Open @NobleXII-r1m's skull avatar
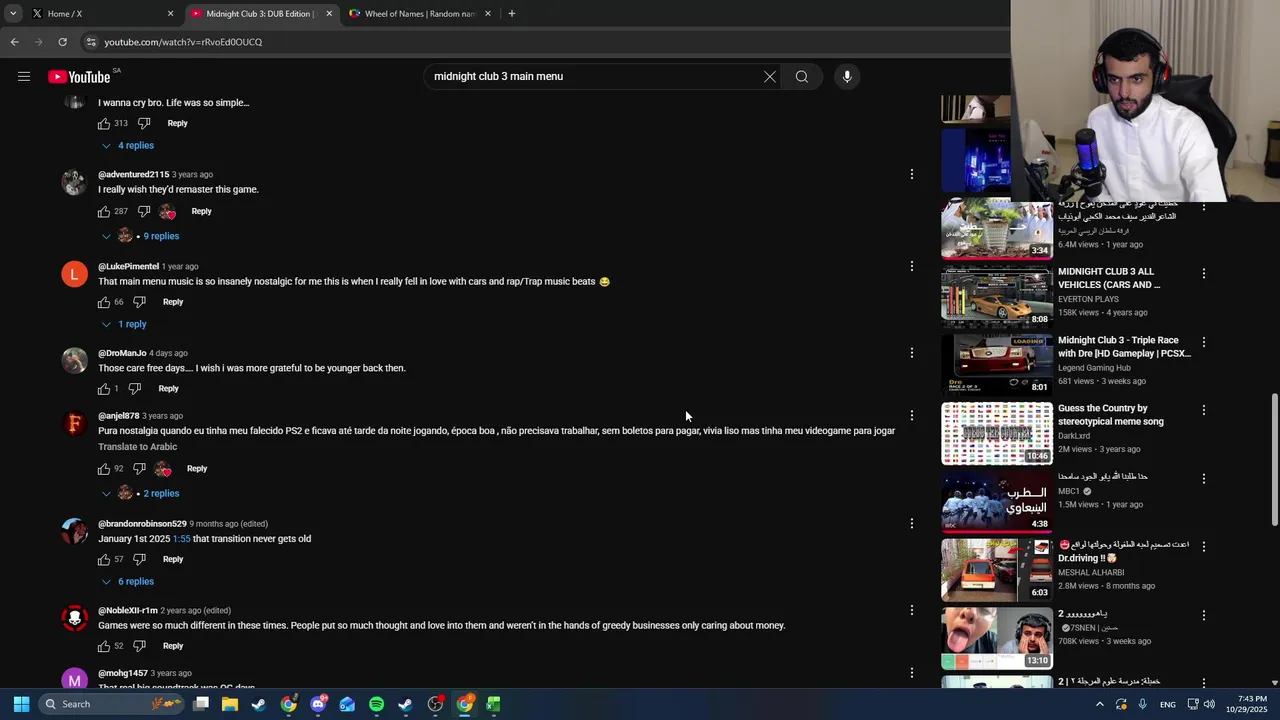Screen dimensions: 1280x720 pos(75,618)
